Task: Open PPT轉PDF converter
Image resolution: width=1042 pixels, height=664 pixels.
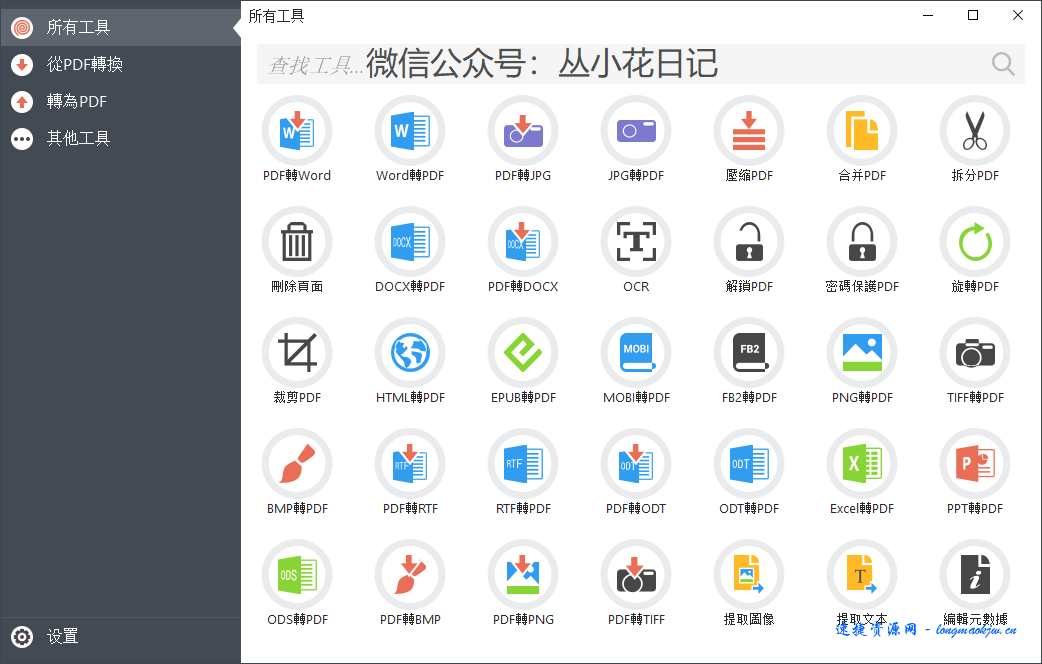Action: click(975, 464)
